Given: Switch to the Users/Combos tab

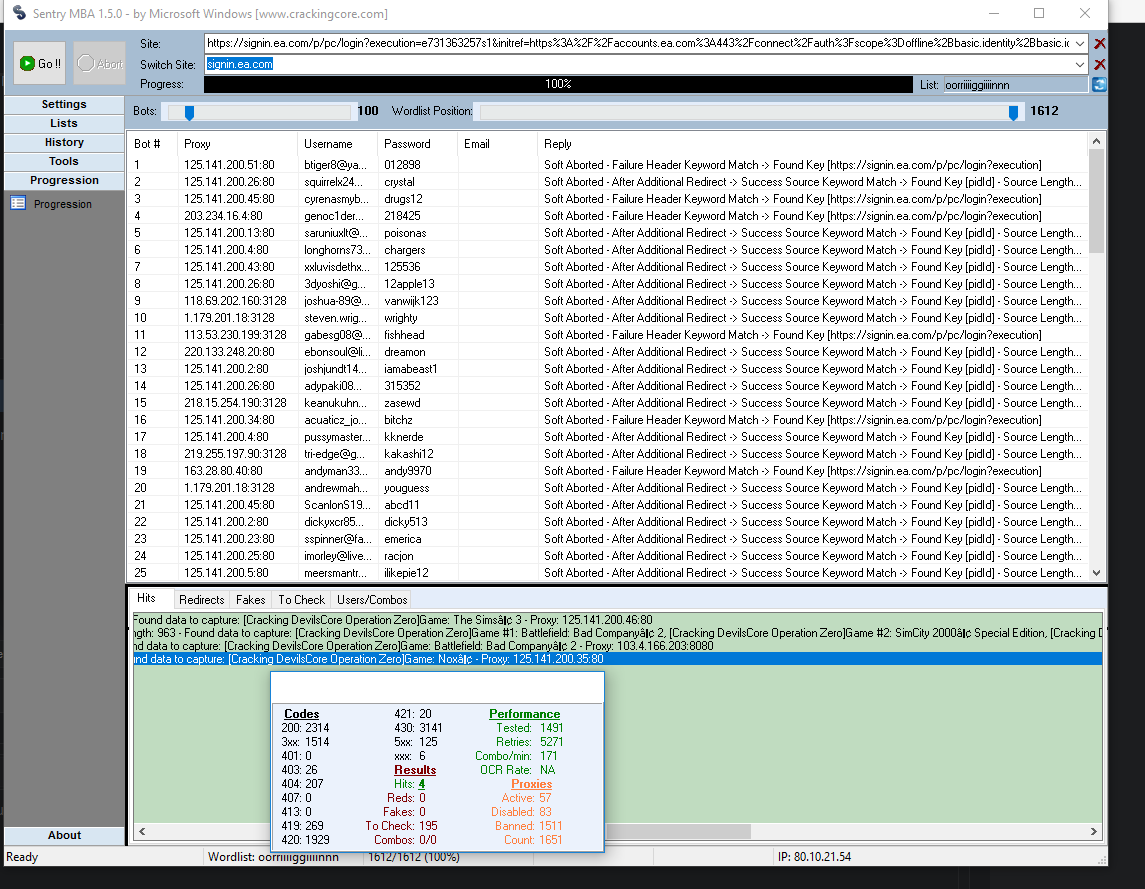Looking at the screenshot, I should (372, 600).
